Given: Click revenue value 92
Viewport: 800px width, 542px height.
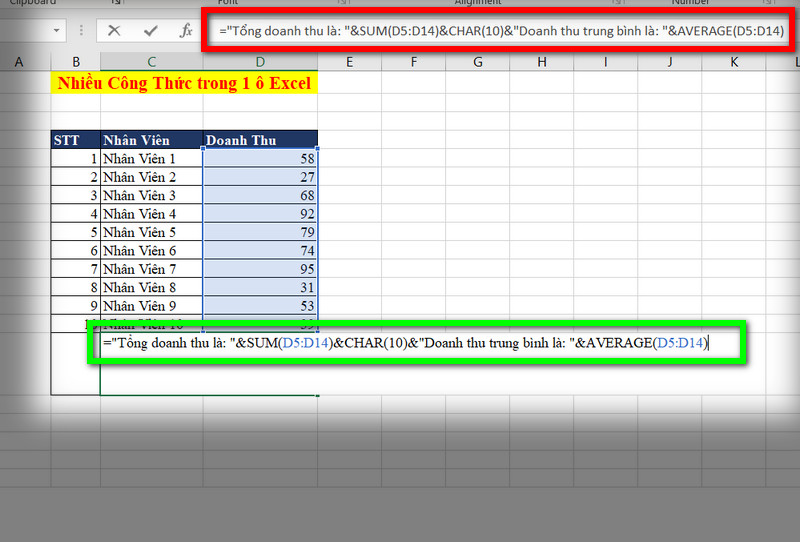Looking at the screenshot, I should pos(260,214).
